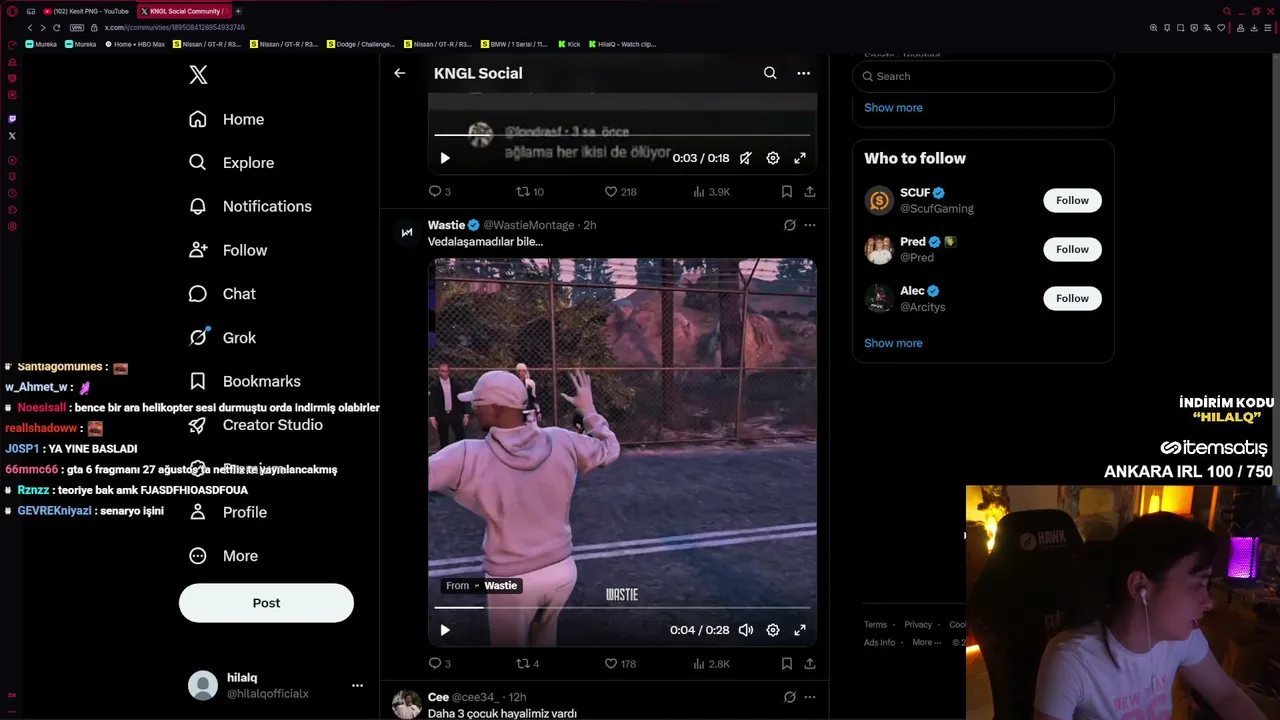
Task: Search within the KNGL Social community
Action: pos(770,73)
